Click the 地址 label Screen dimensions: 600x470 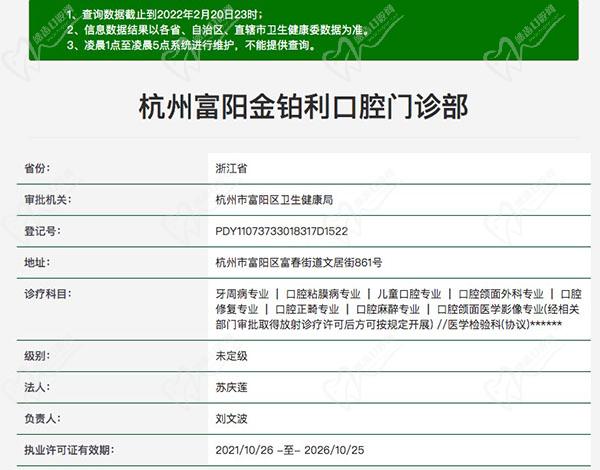click(x=37, y=263)
